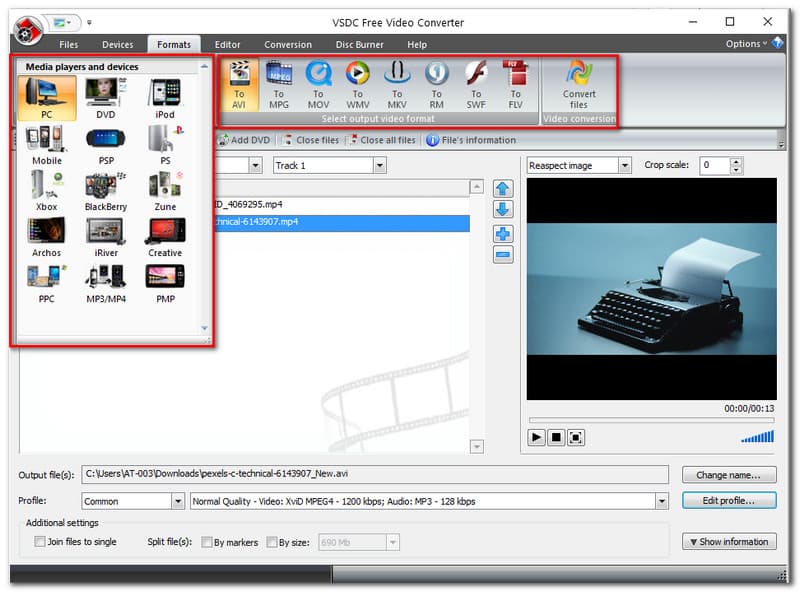Screen dimensions: 800x592
Task: Click the video preview seek slider
Action: 651,420
